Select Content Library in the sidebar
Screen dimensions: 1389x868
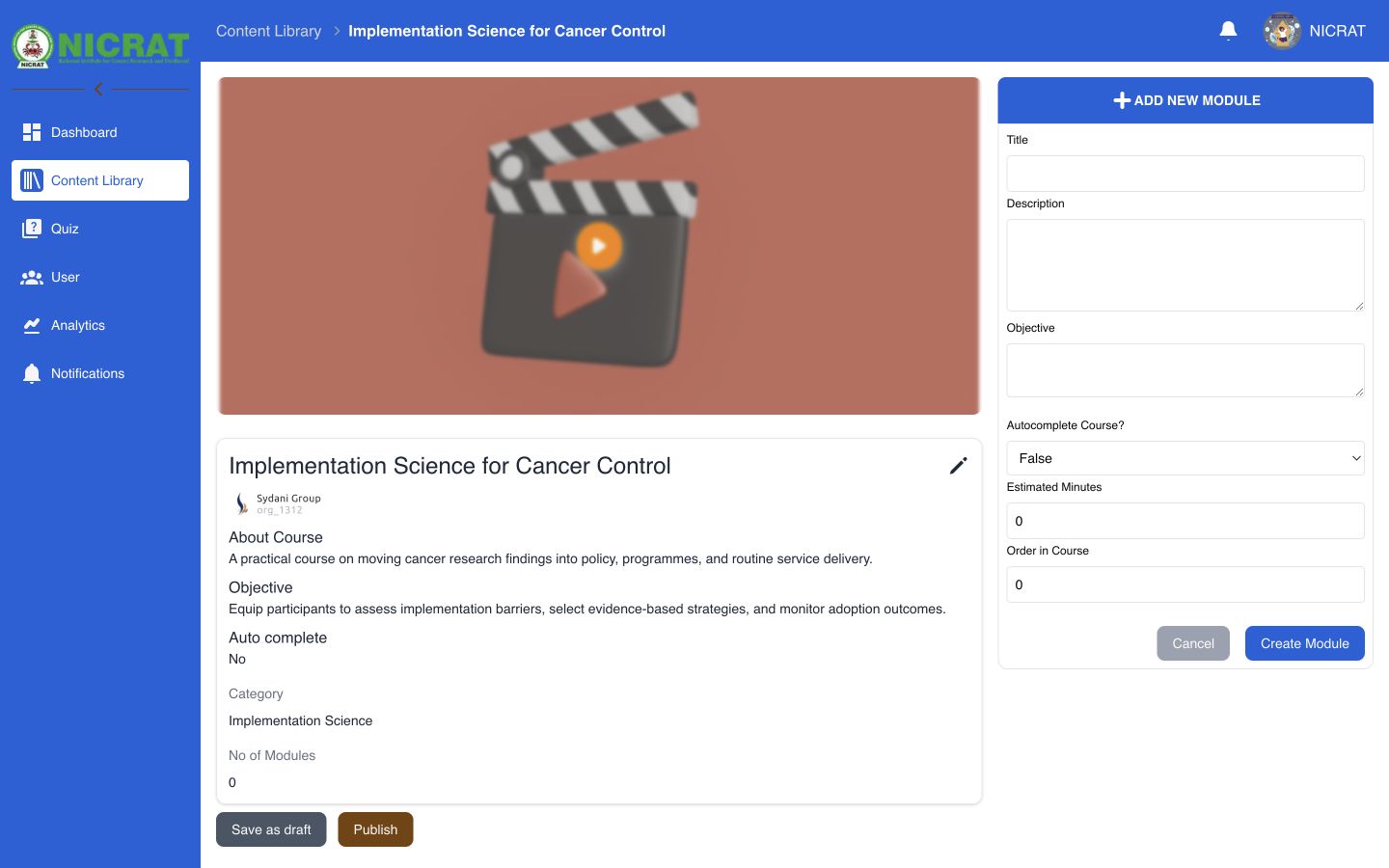coord(100,180)
